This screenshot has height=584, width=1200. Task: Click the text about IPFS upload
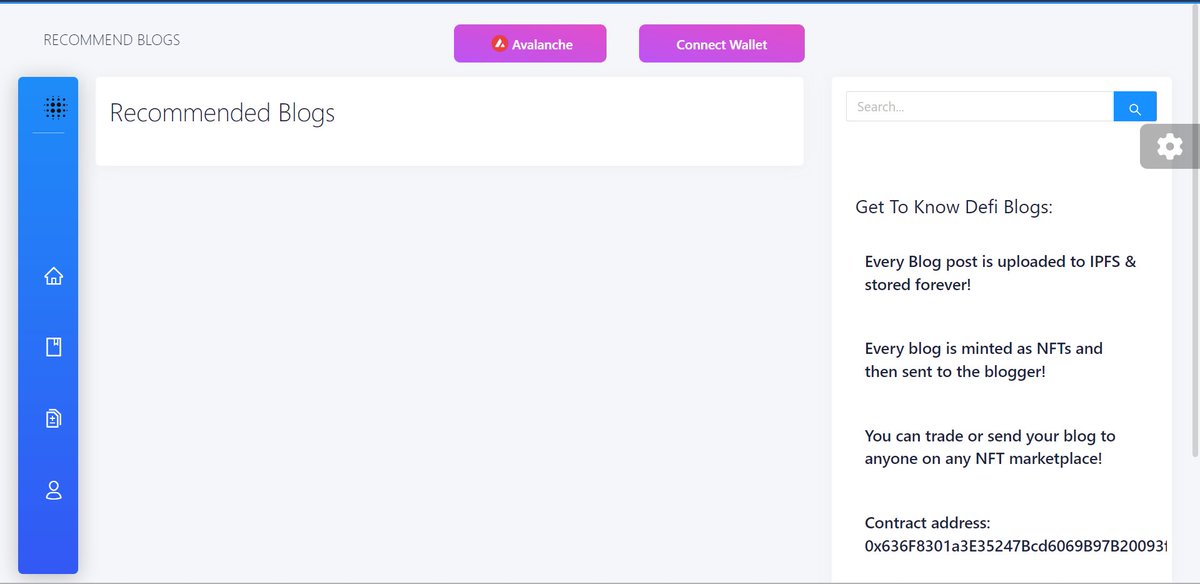pos(1000,273)
